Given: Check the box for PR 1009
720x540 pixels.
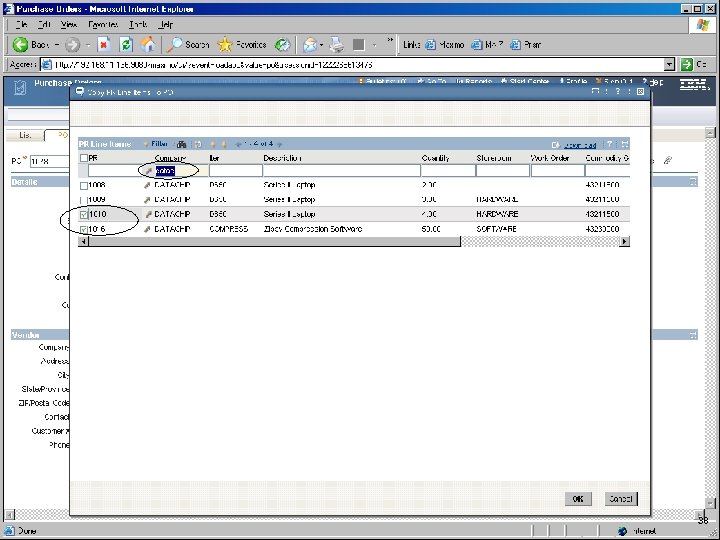Looking at the screenshot, I should pyautogui.click(x=84, y=200).
